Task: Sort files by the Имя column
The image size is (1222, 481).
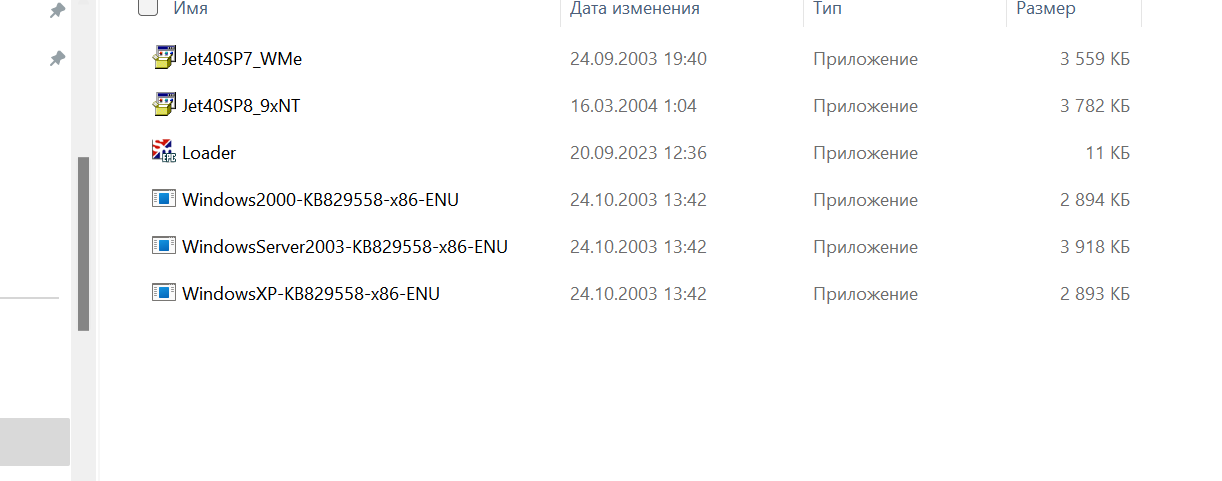Action: pyautogui.click(x=191, y=9)
